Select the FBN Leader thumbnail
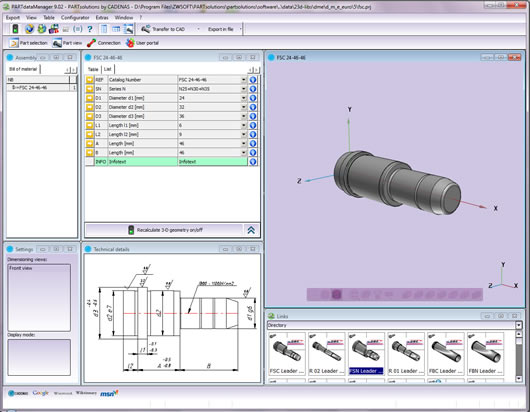530x412 pixels. pos(485,354)
